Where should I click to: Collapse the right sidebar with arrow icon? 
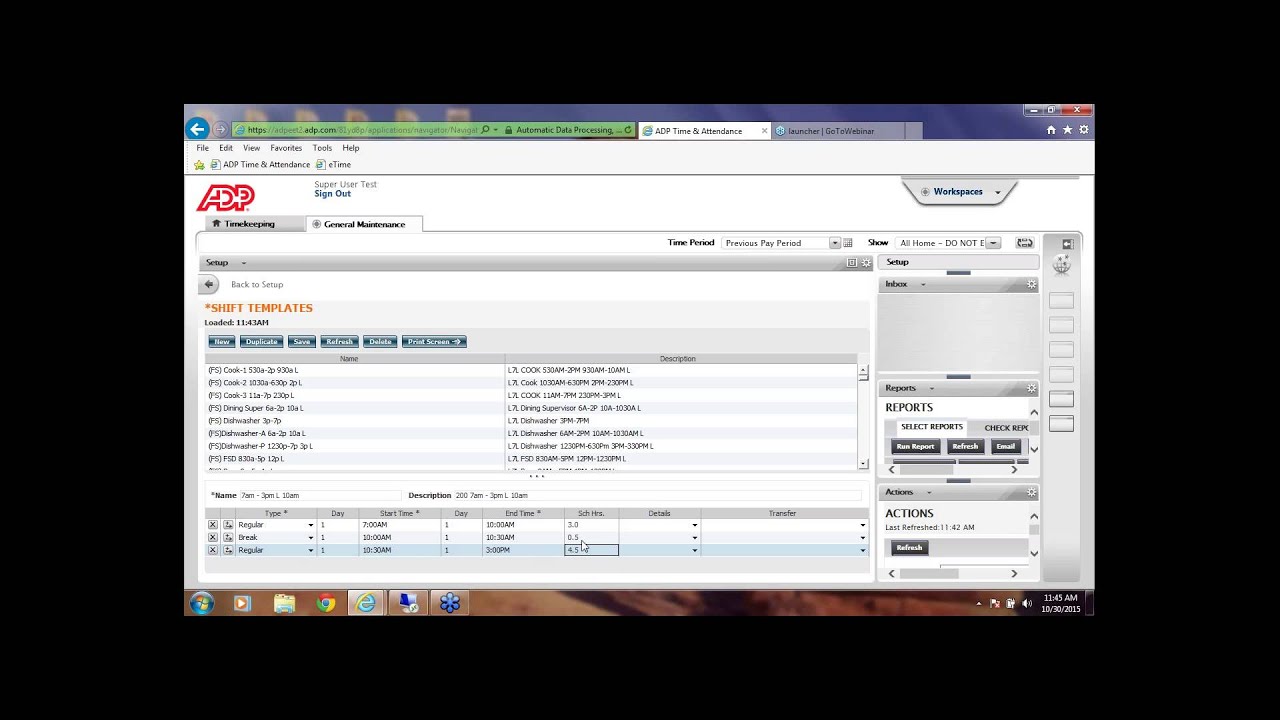tap(1067, 244)
